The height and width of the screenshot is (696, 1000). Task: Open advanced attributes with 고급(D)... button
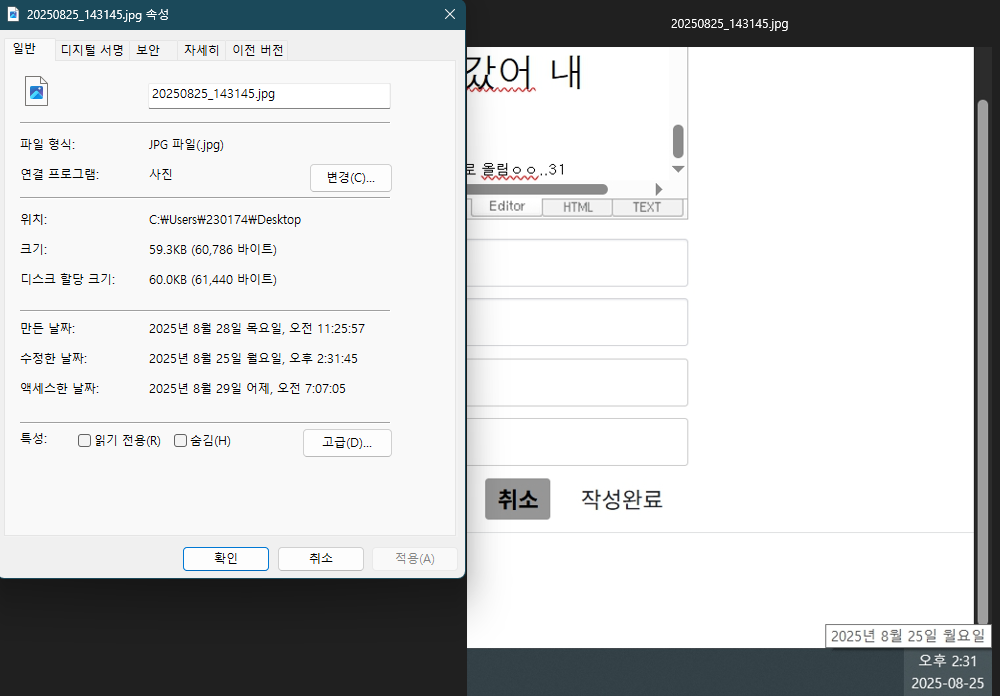pos(347,443)
